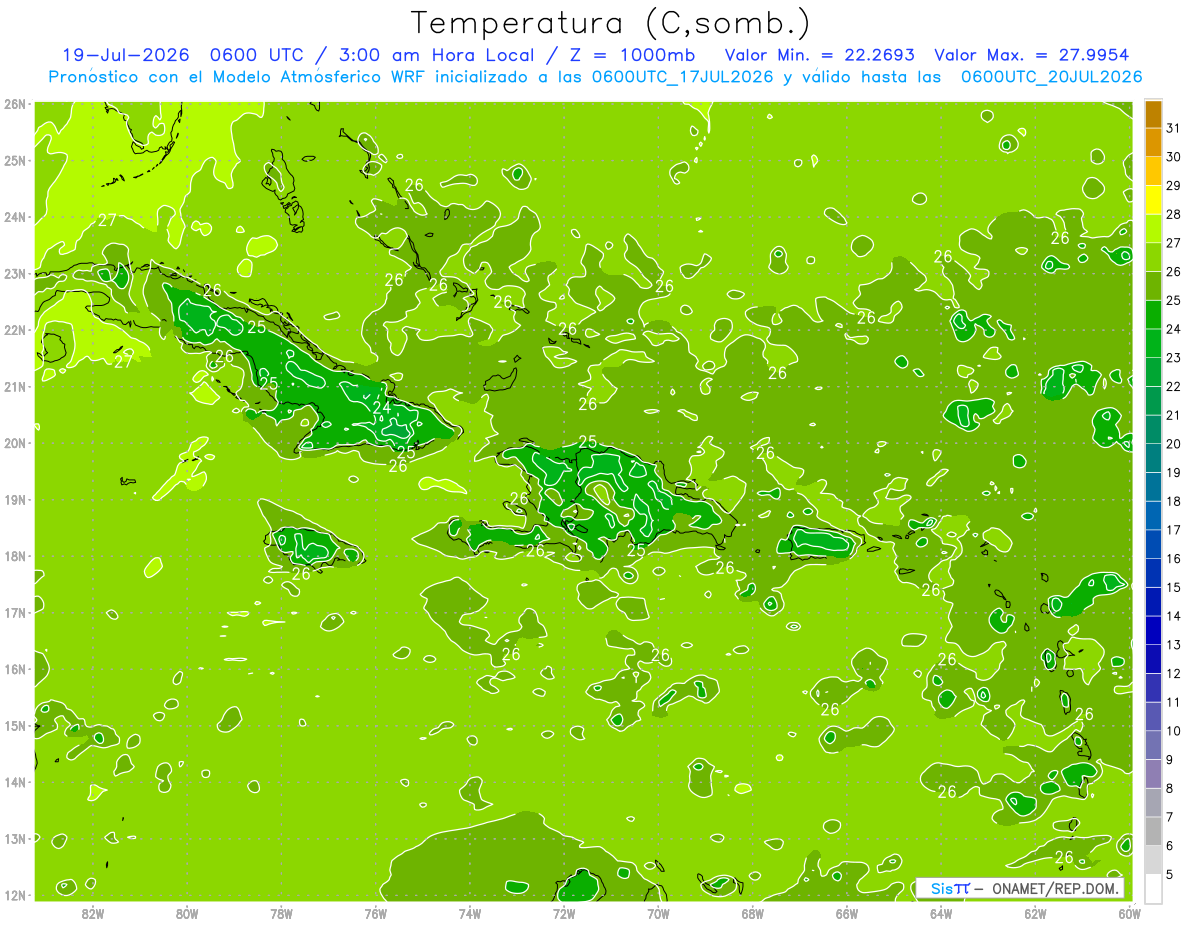The height and width of the screenshot is (927, 1200).
Task: Click legend scale value 5
Action: [1171, 875]
